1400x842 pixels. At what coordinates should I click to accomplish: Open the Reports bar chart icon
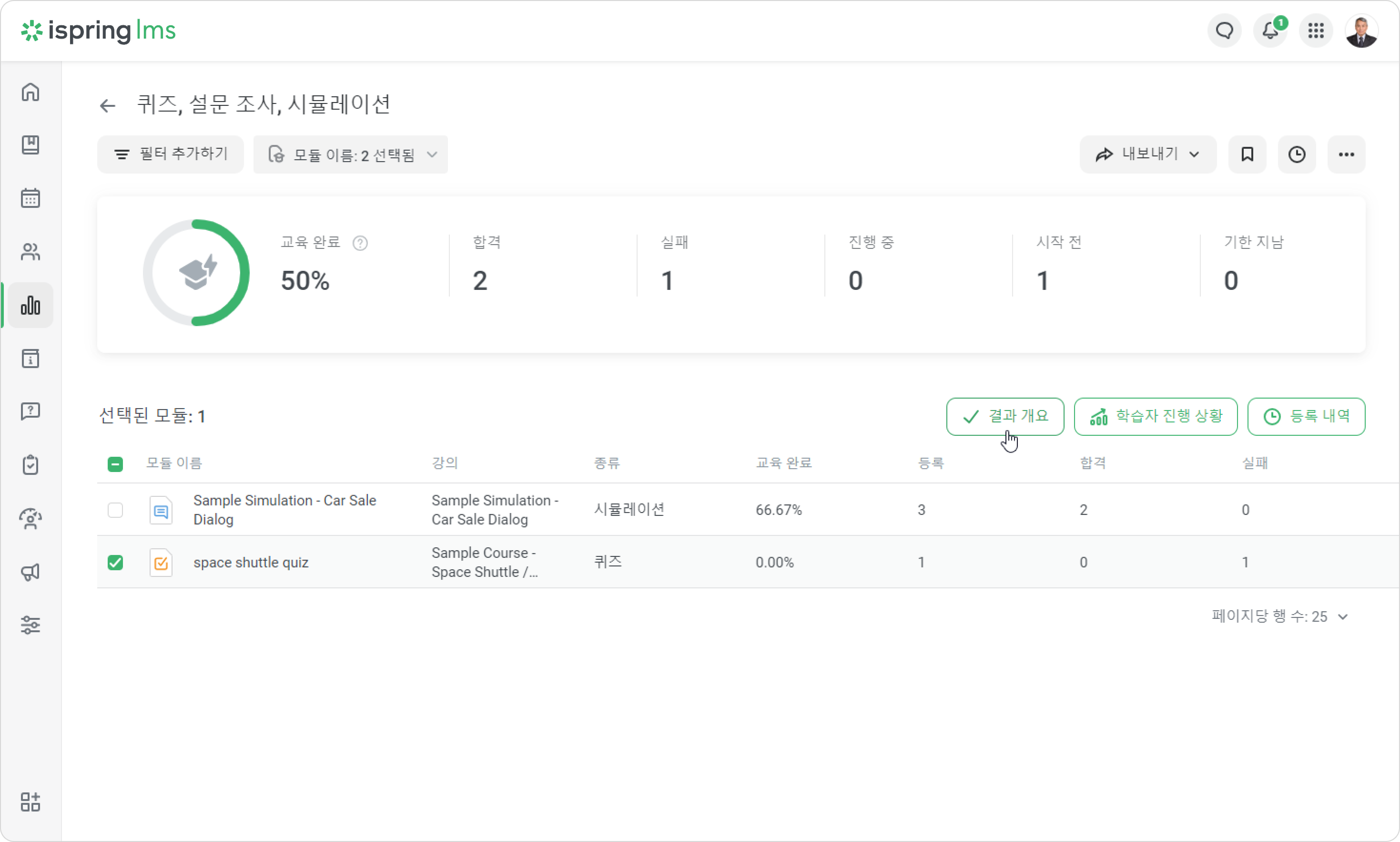(31, 305)
